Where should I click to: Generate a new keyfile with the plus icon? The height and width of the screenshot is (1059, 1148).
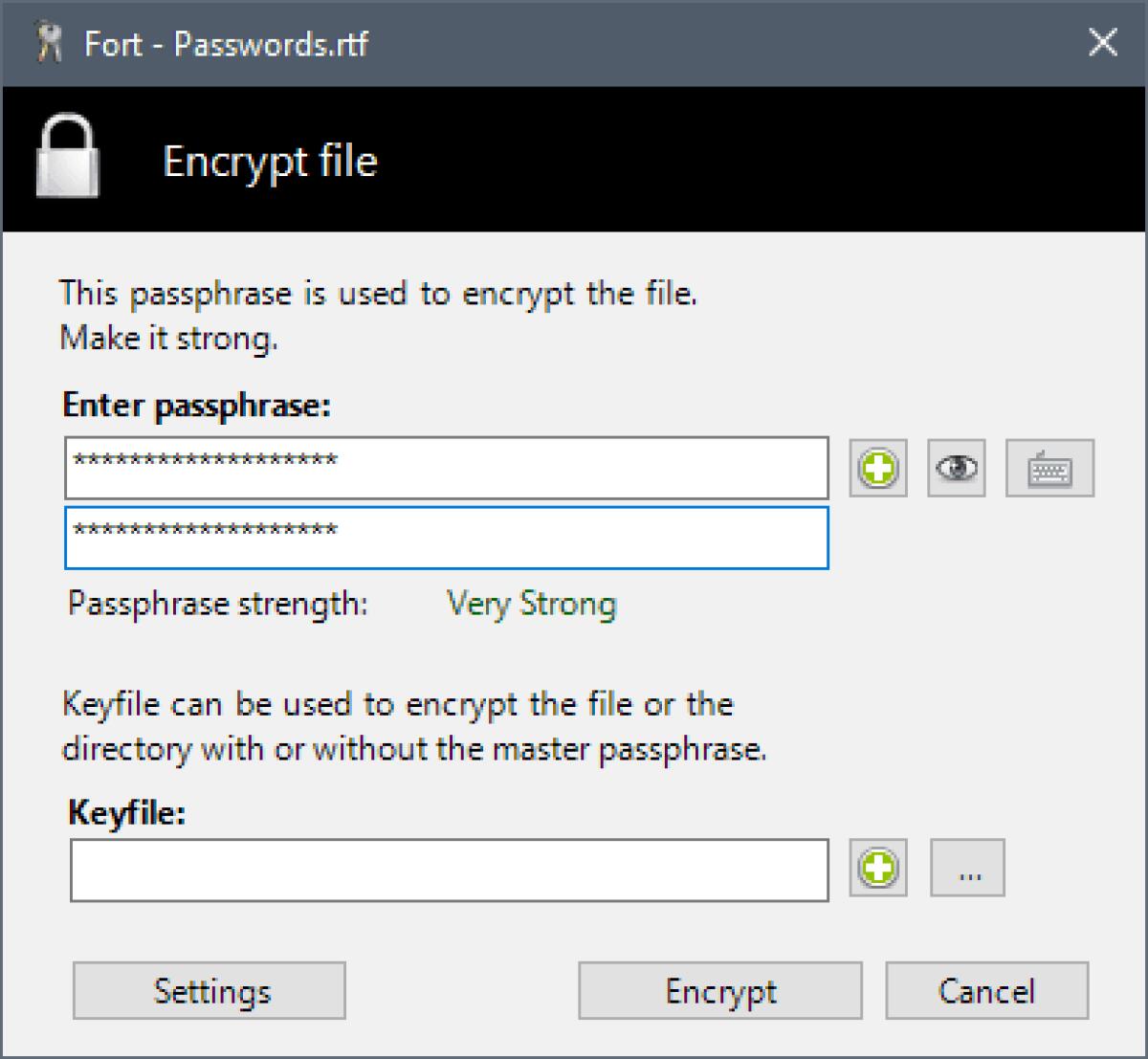[878, 869]
